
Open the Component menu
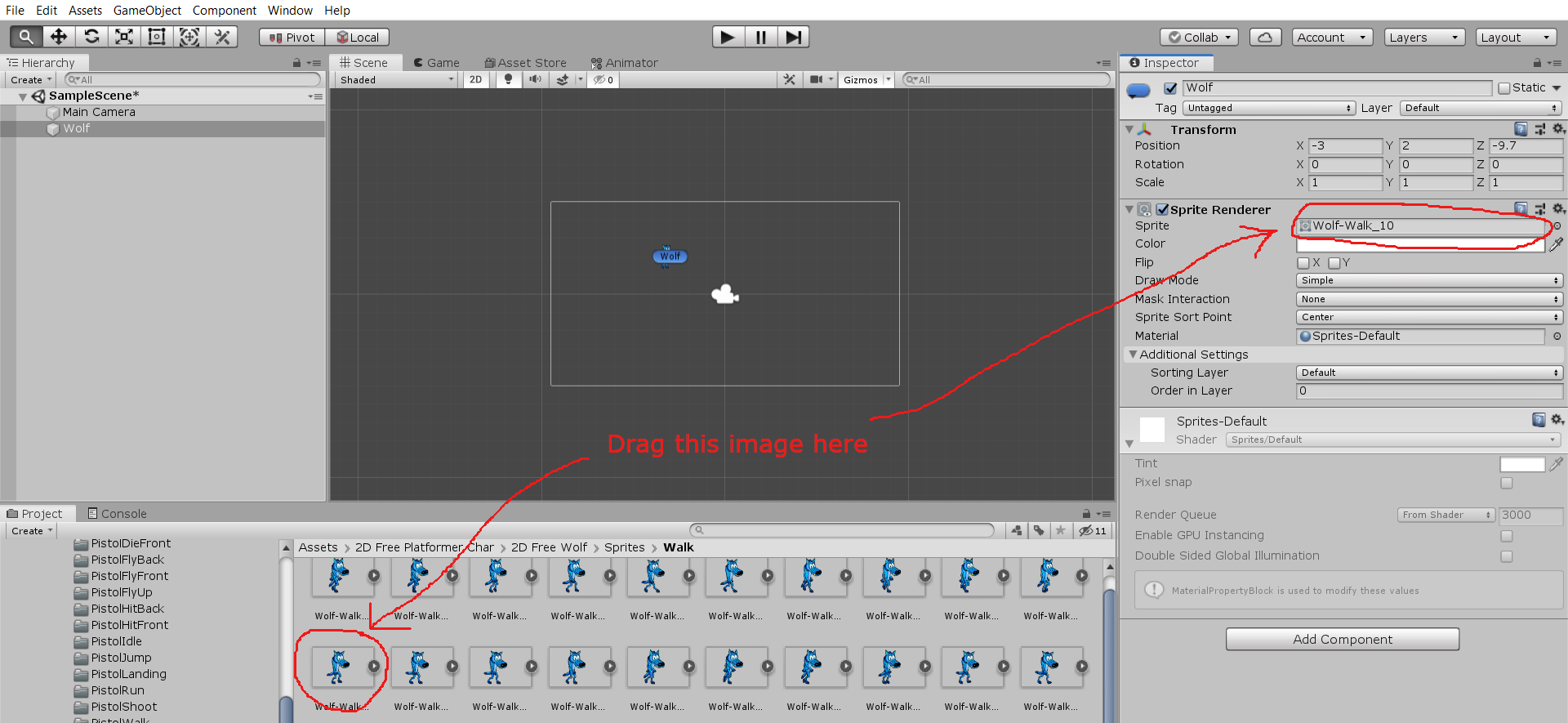tap(225, 11)
